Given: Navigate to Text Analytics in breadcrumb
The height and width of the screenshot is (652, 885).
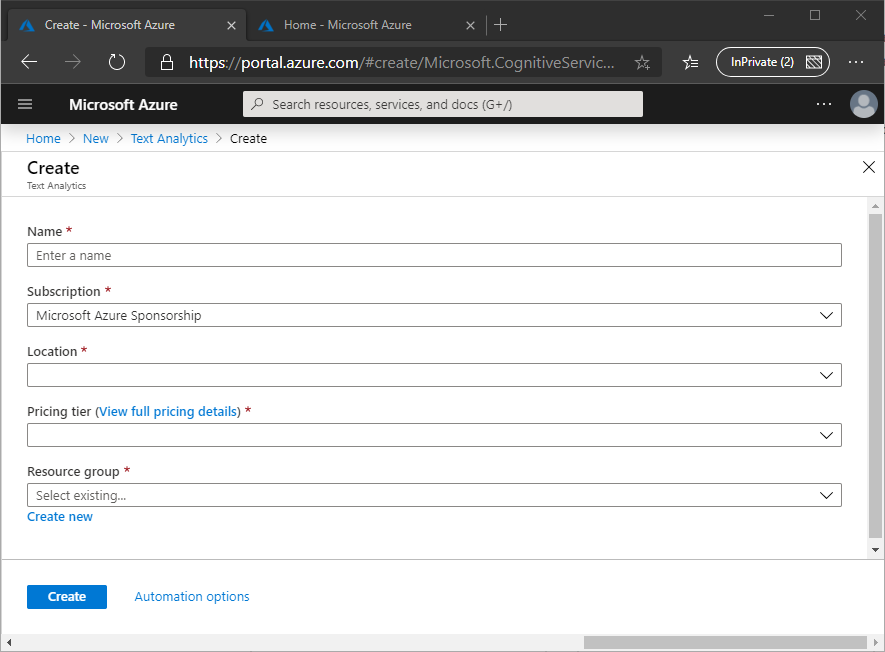Looking at the screenshot, I should click(169, 139).
